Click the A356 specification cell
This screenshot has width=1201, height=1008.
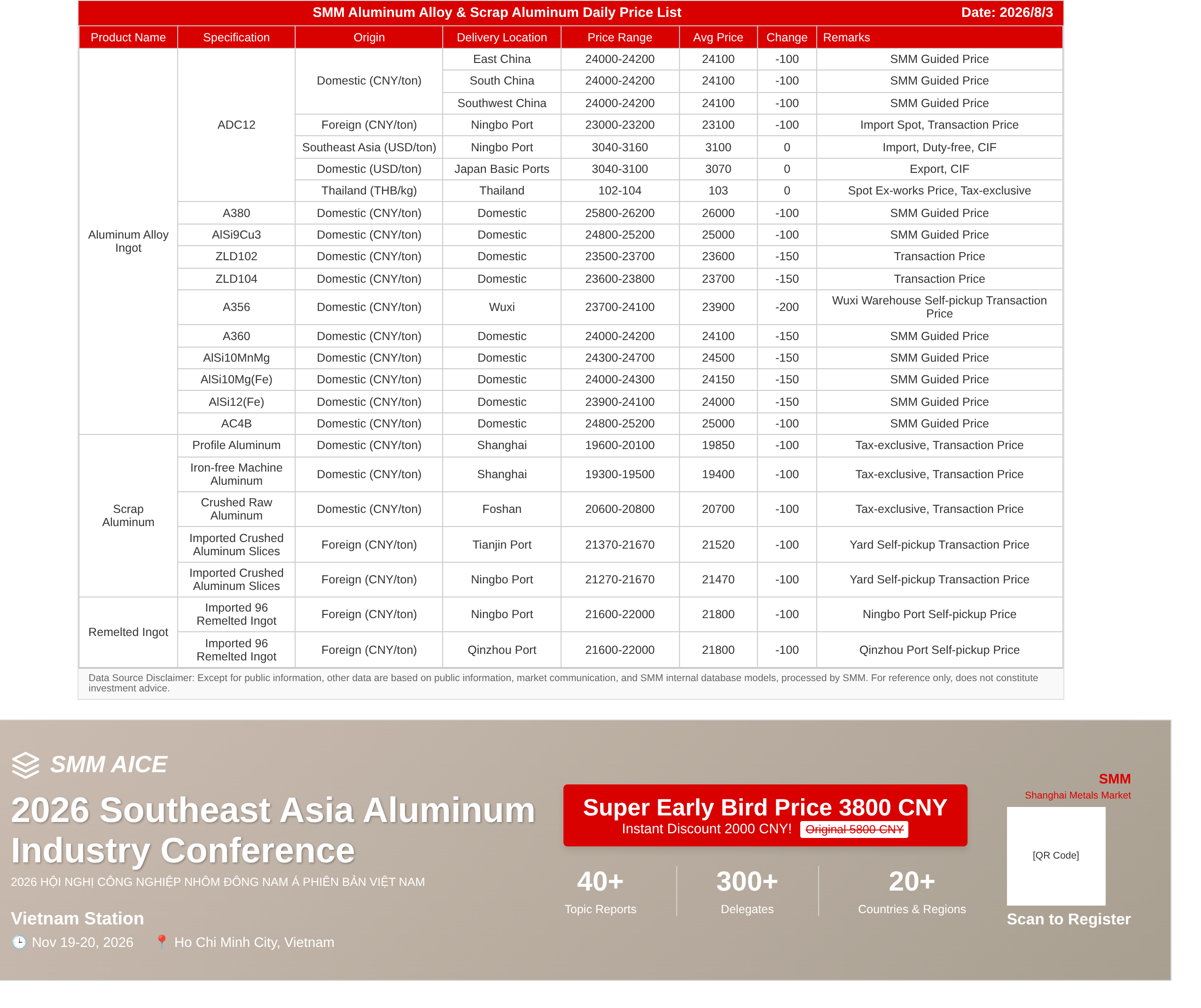[x=236, y=307]
